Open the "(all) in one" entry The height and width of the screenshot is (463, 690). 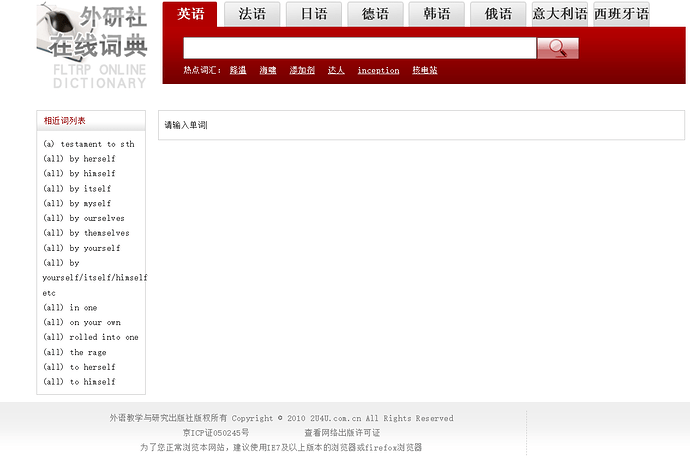70,308
